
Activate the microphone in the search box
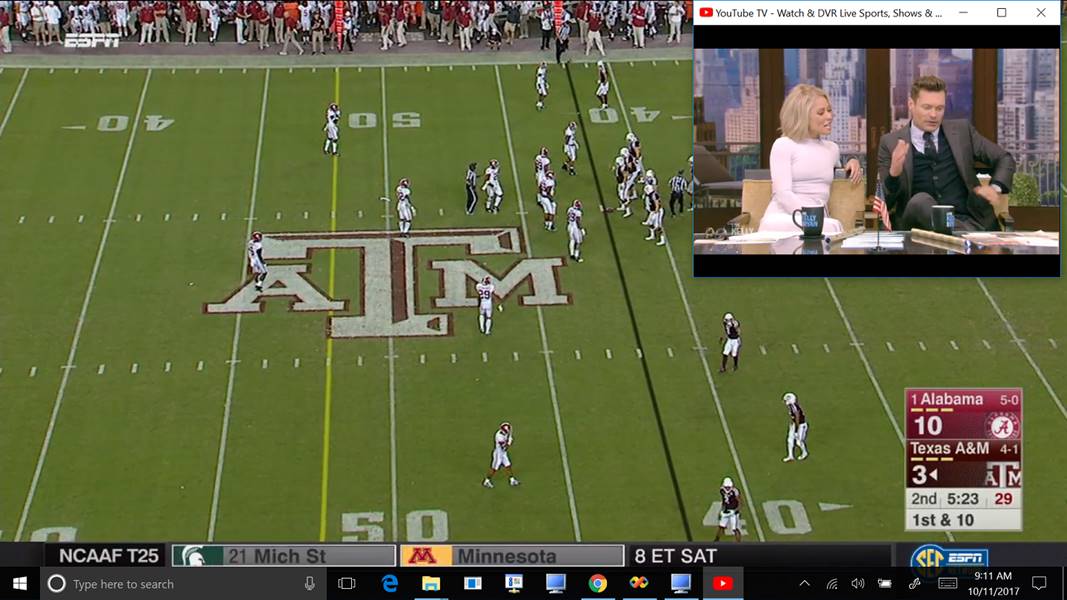pyautogui.click(x=310, y=584)
